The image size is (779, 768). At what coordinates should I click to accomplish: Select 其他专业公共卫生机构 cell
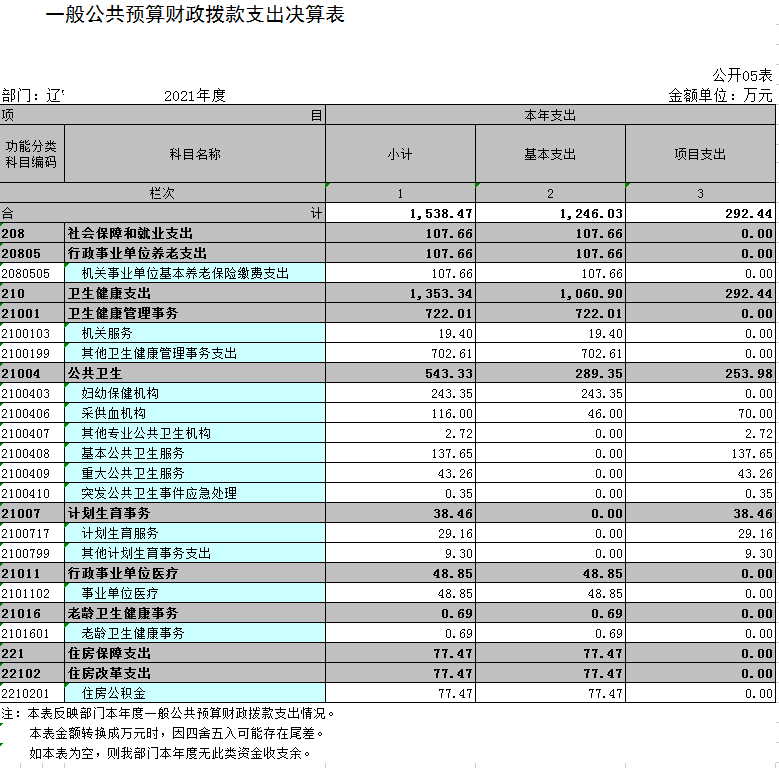[195, 433]
